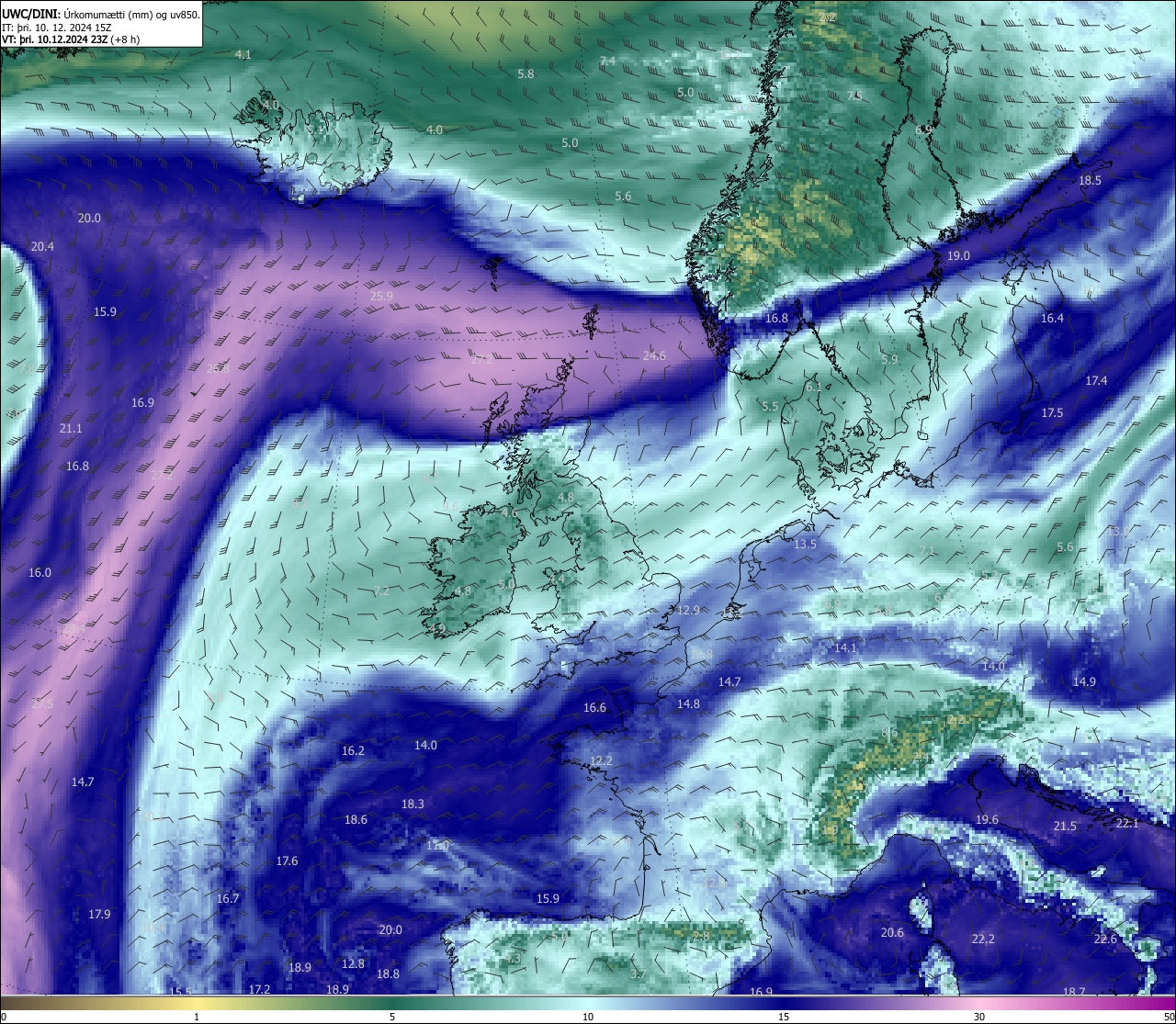Screen dimensions: 1176x1024
Task: Click the IT initialization time line 15Z
Action: 57,28
